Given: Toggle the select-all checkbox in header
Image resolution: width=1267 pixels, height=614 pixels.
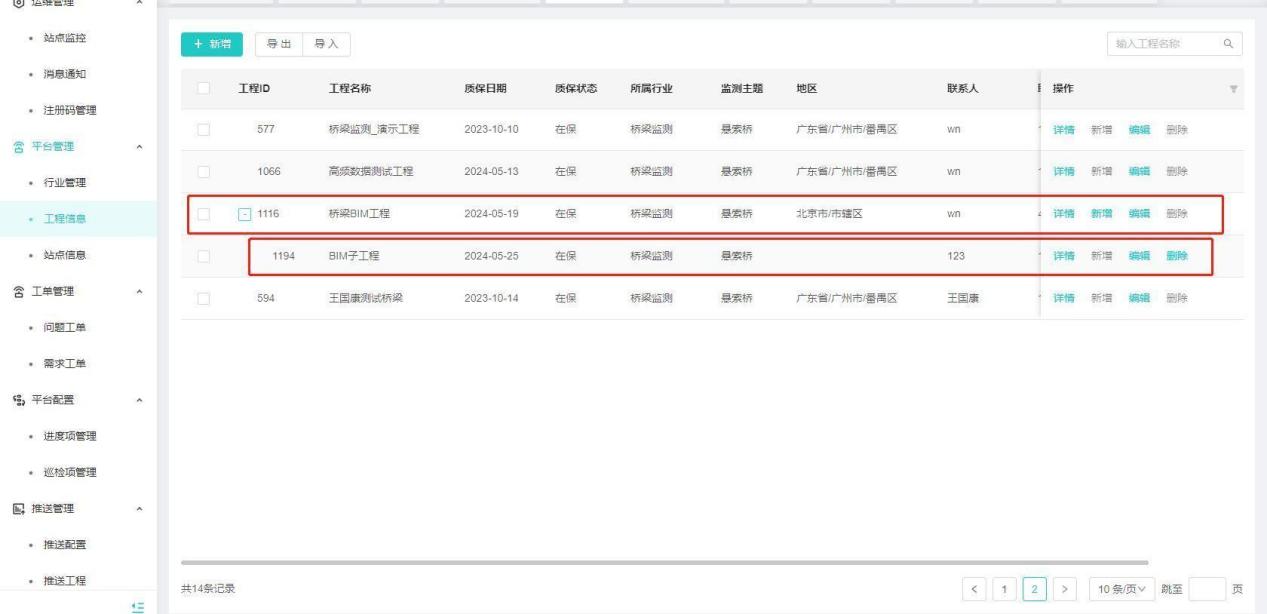Looking at the screenshot, I should point(204,89).
